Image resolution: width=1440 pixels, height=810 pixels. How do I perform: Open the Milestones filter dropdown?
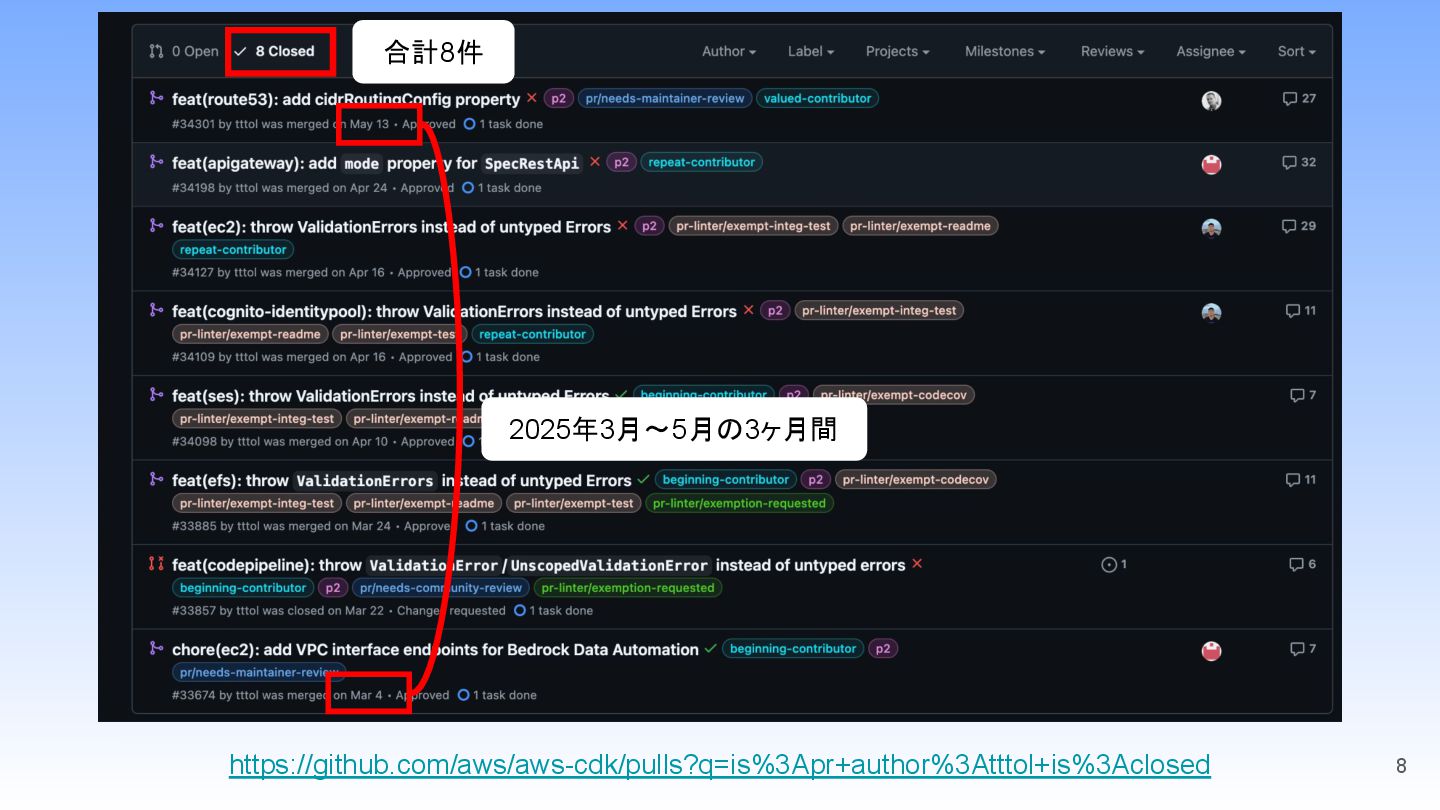pyautogui.click(x=1005, y=51)
